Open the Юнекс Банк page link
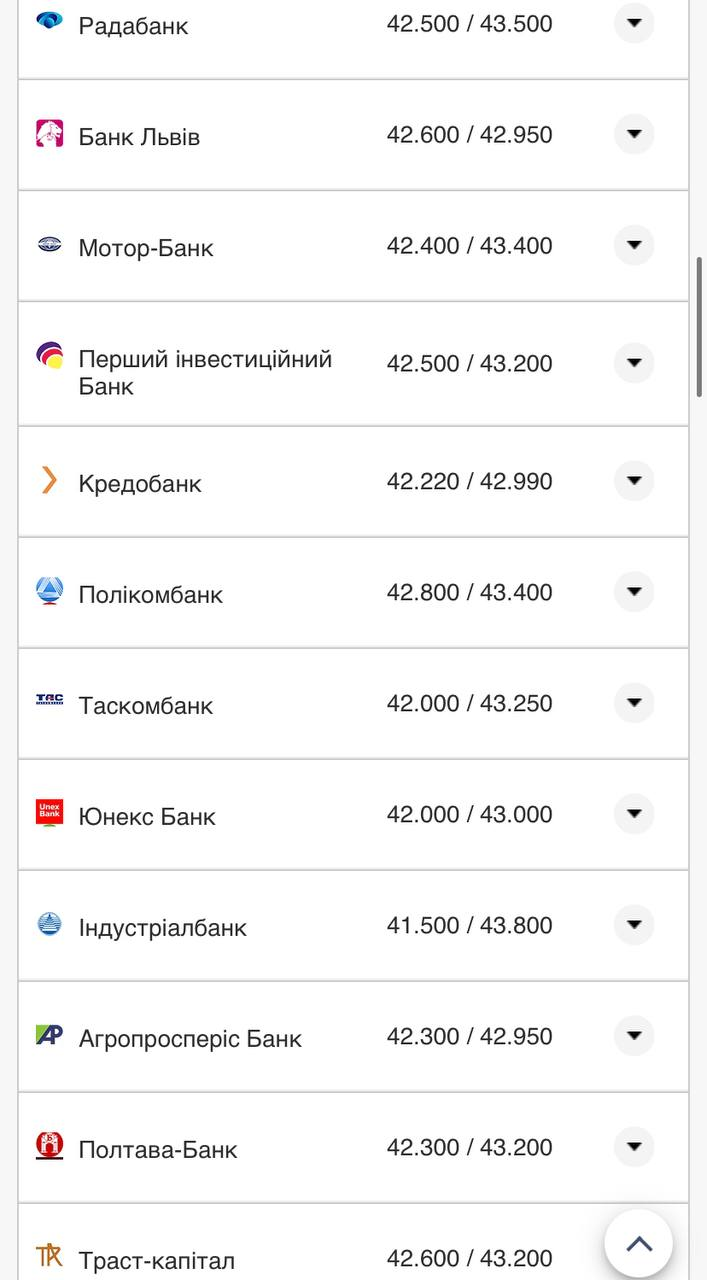Image resolution: width=707 pixels, height=1280 pixels. (x=147, y=816)
